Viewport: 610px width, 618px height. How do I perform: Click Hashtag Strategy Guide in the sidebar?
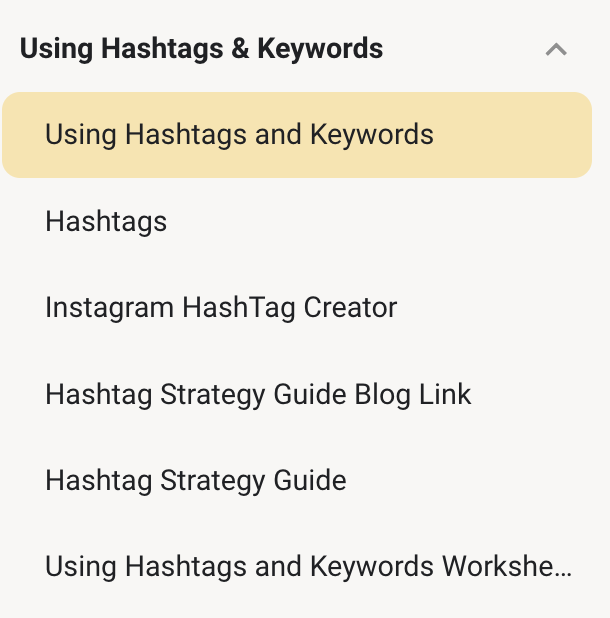tap(196, 481)
